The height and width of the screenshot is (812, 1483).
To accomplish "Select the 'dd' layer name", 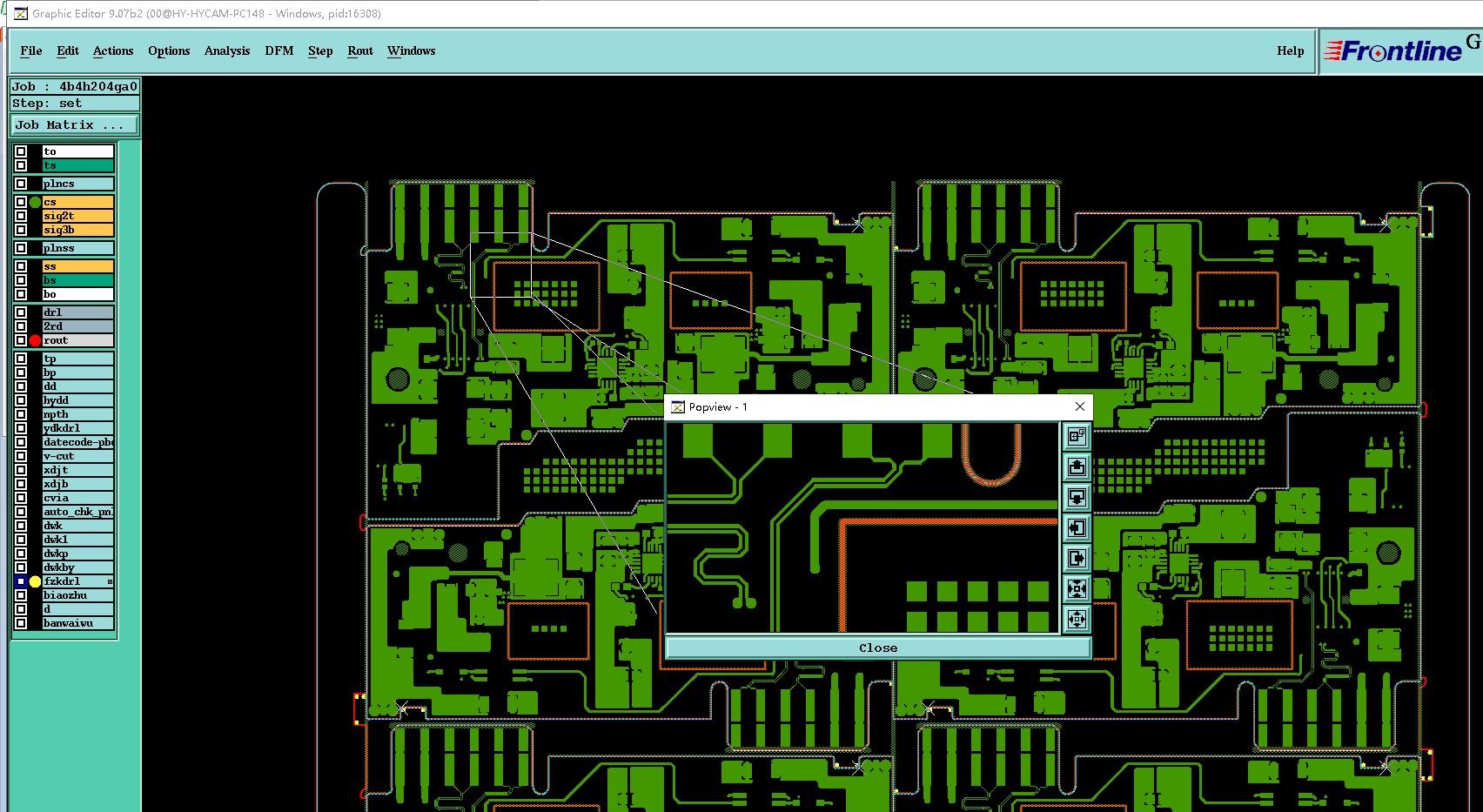I will click(x=78, y=386).
